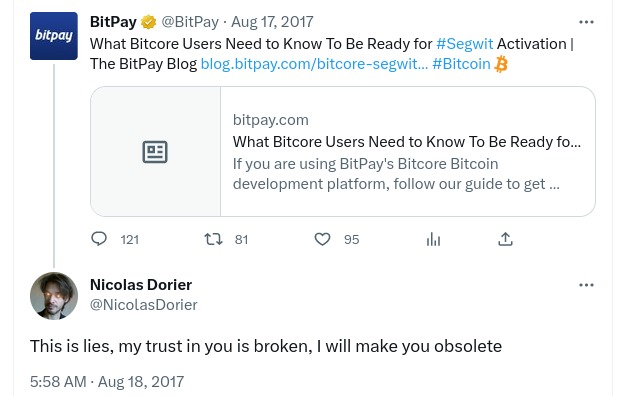
Task: Follow the blog.bitpay.com/bitcore-segwit link
Action: tap(314, 64)
